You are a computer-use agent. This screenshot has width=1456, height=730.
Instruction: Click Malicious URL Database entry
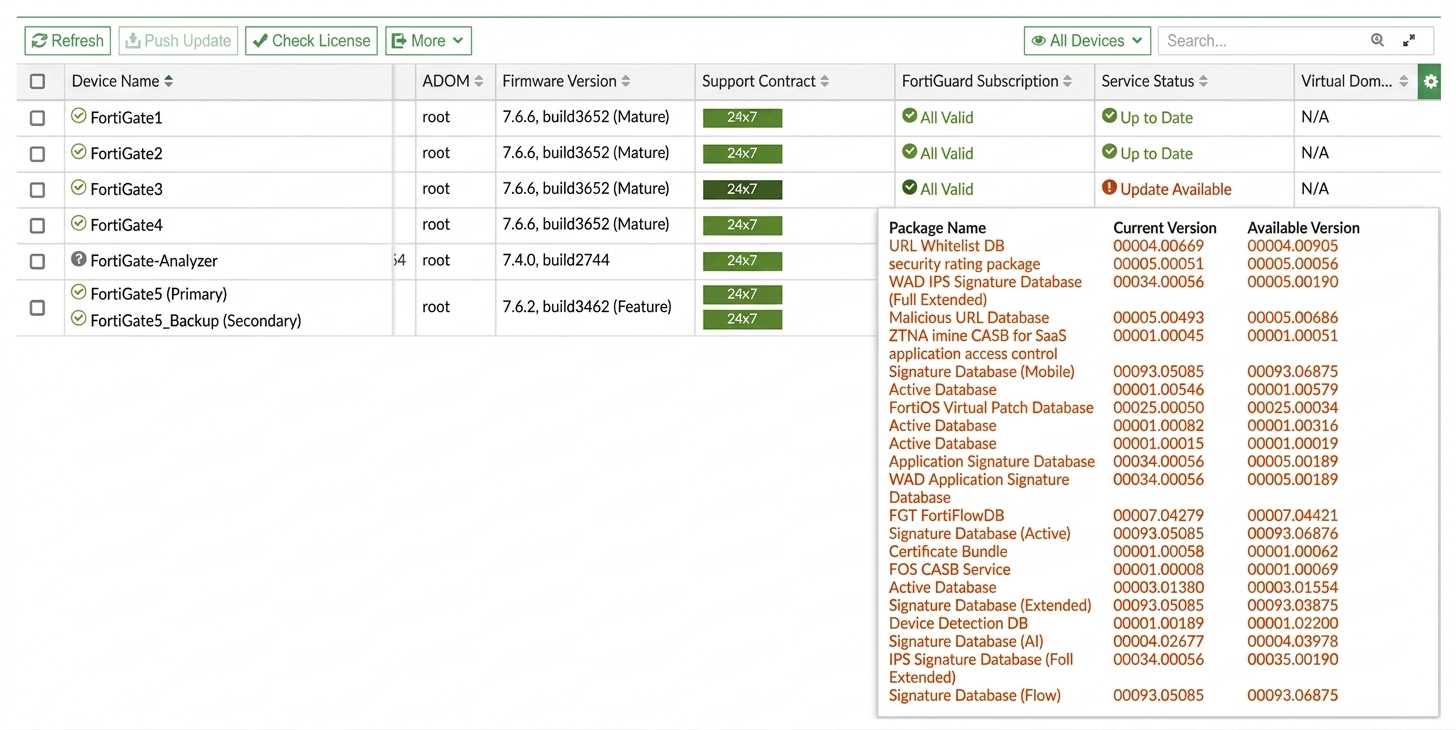pos(969,318)
